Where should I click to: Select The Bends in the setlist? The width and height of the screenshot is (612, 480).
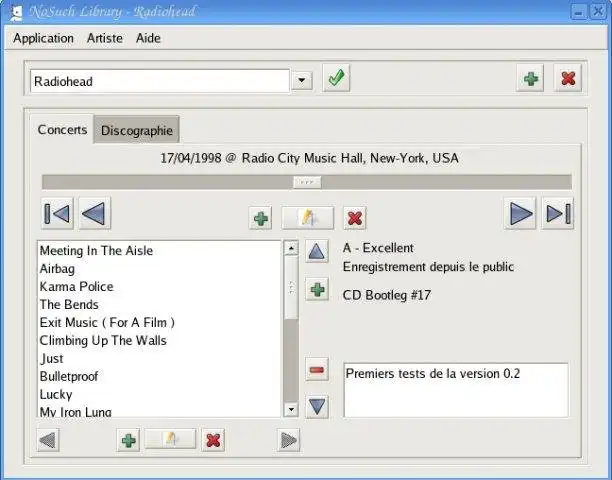159,304
